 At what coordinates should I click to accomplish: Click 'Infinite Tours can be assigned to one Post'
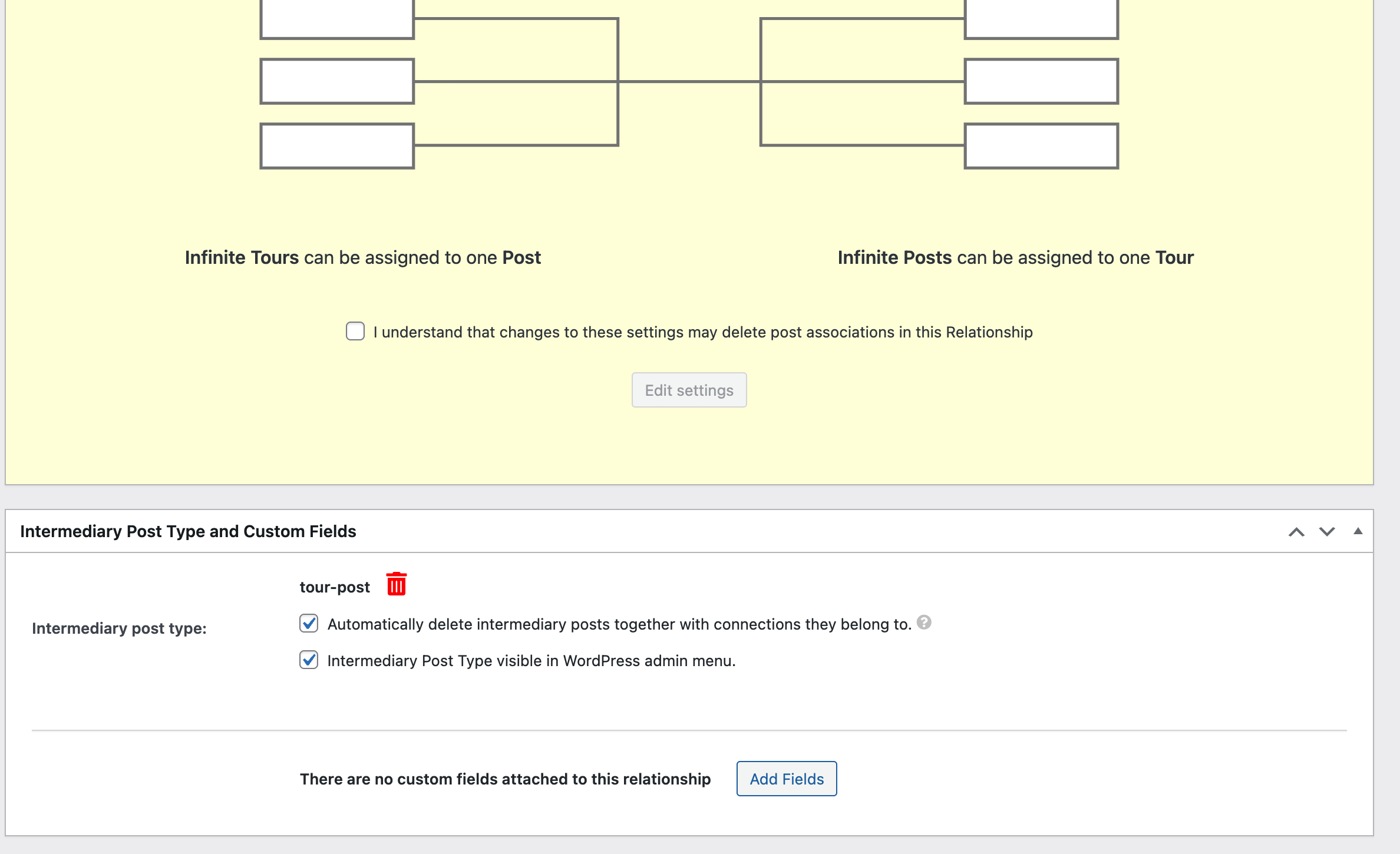click(362, 258)
